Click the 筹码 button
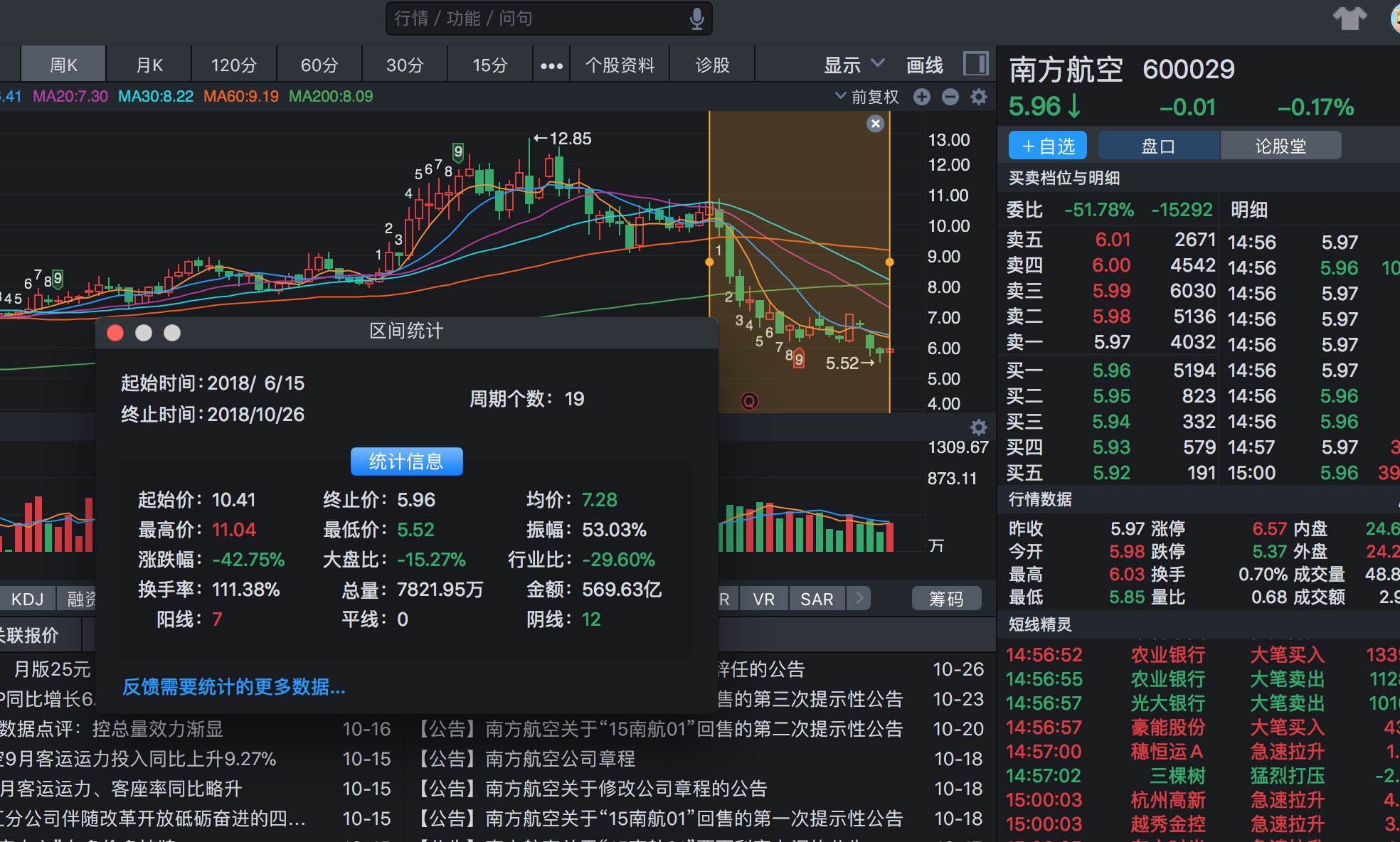Image resolution: width=1400 pixels, height=842 pixels. point(946,599)
